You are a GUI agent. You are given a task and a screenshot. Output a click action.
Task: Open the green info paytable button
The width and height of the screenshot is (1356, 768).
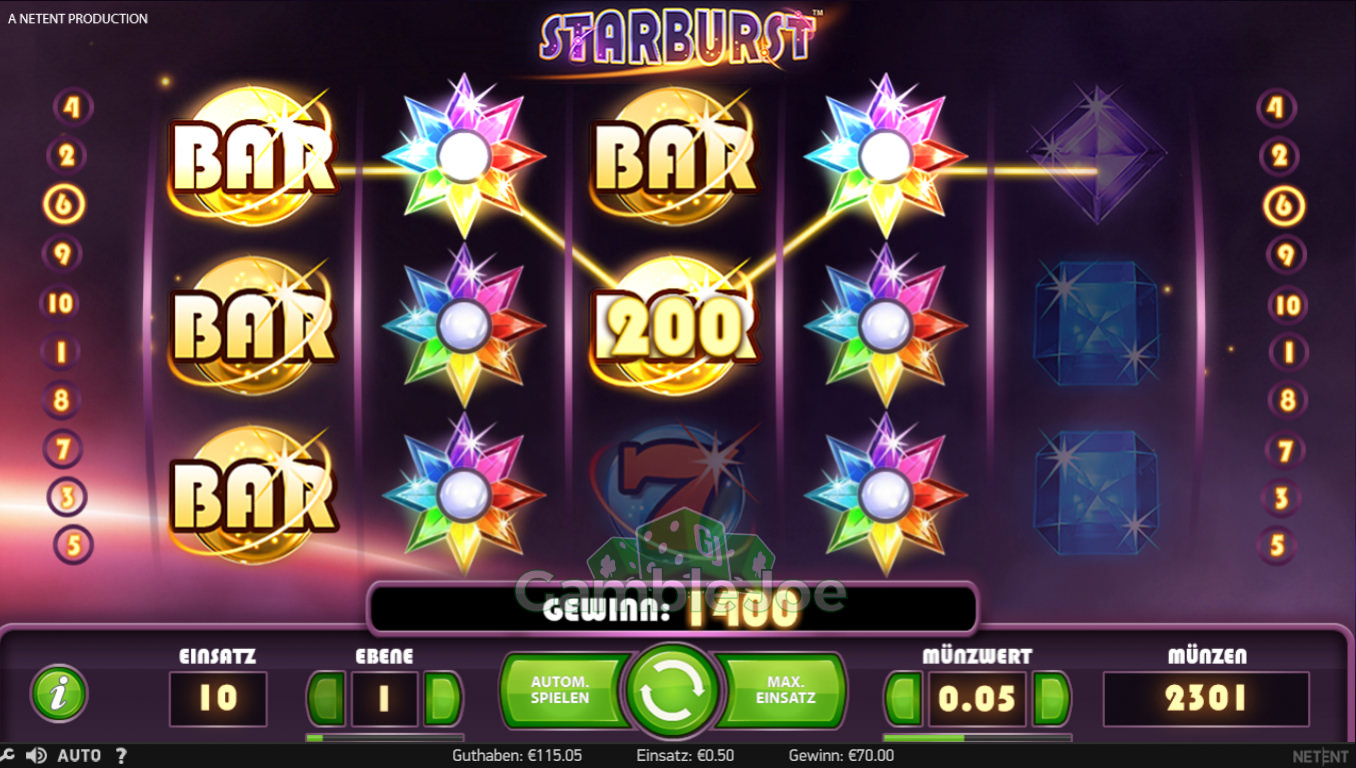coord(59,693)
